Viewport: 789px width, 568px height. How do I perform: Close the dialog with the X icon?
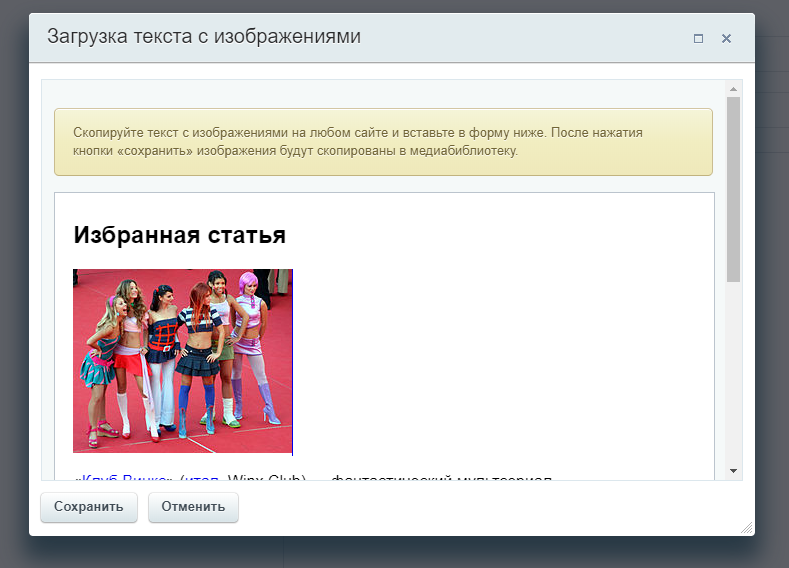(726, 38)
